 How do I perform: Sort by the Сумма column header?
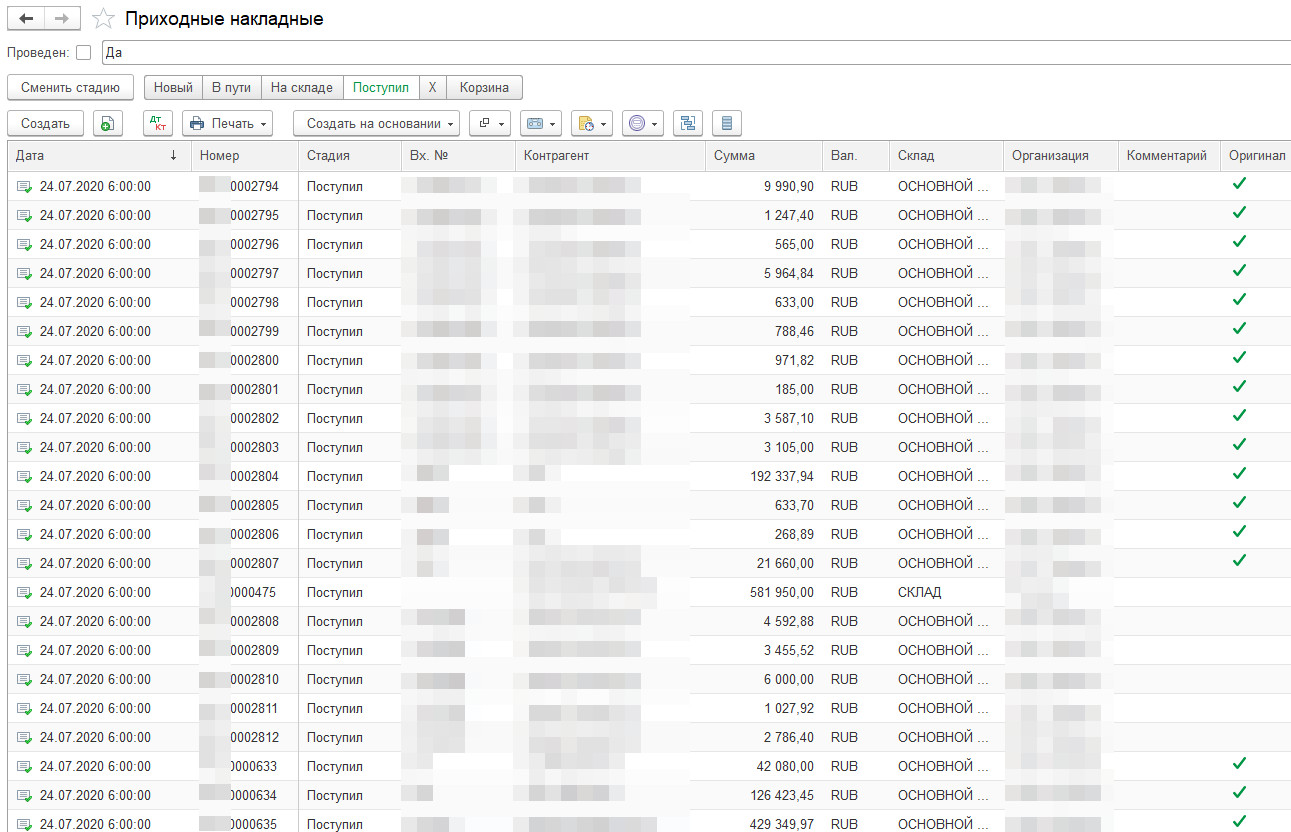click(x=735, y=155)
